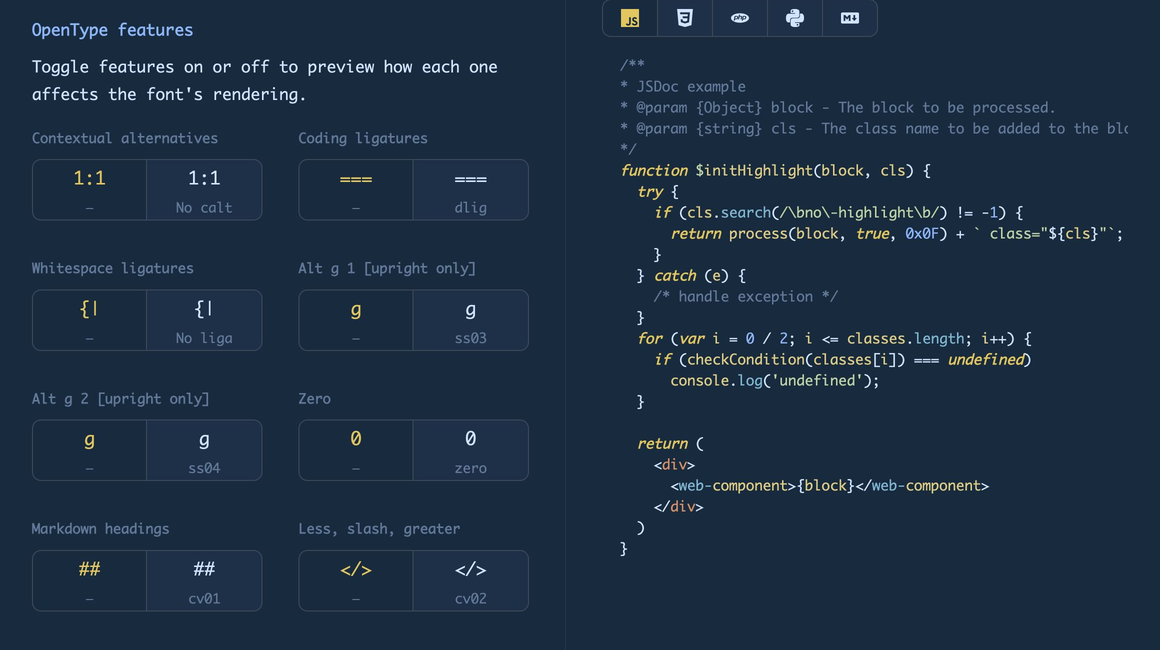Click the Whitespace ligatures label
The width and height of the screenshot is (1160, 650).
pyautogui.click(x=112, y=268)
